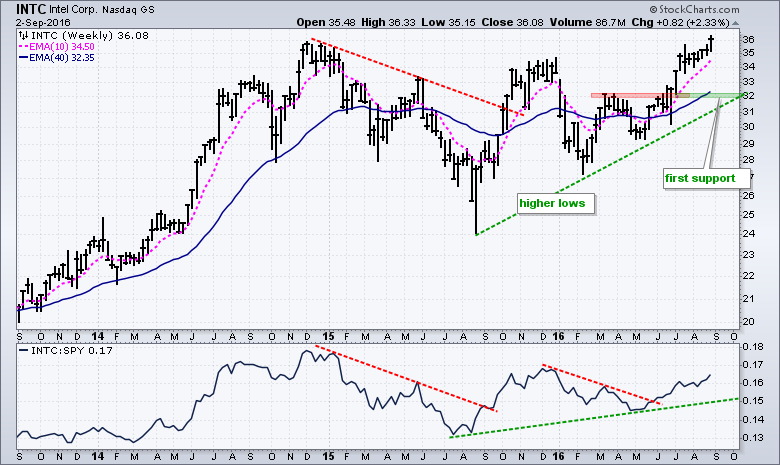Click the 0.18 label on ratio axis
Screen dimensions: 780x465
[753, 347]
